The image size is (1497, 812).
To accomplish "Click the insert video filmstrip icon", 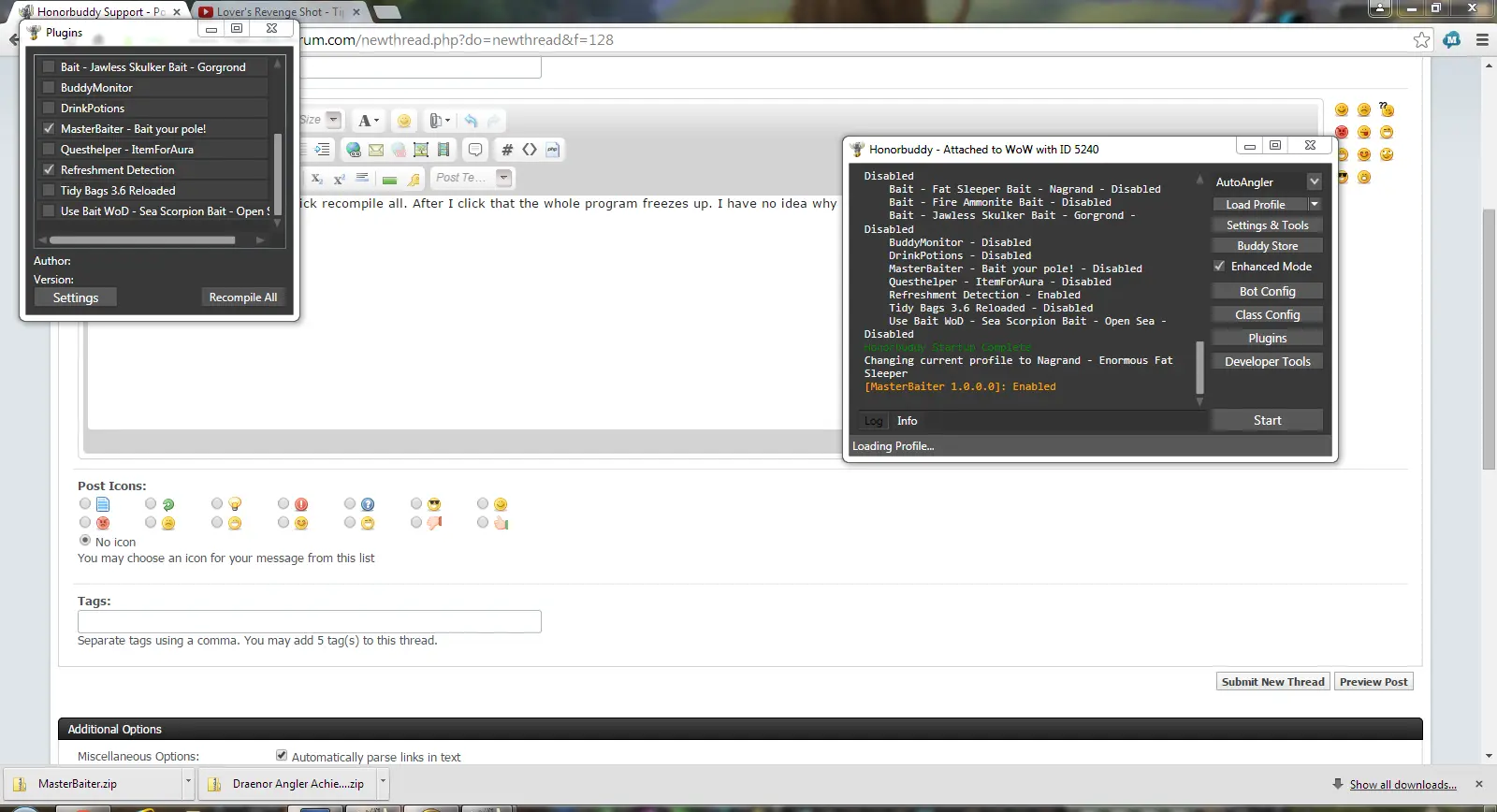I will click(x=443, y=150).
